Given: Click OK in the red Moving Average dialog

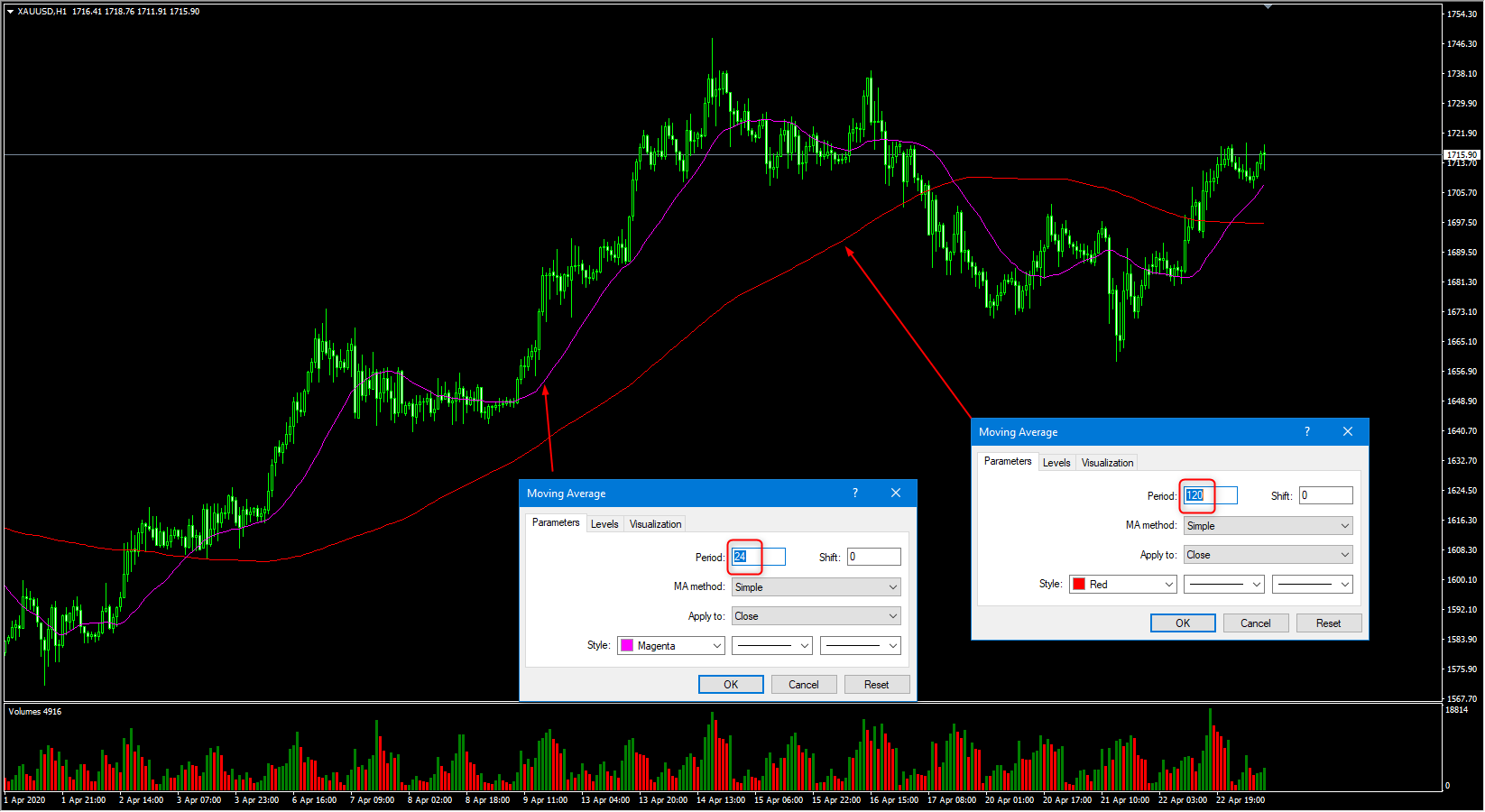Looking at the screenshot, I should [x=1183, y=623].
